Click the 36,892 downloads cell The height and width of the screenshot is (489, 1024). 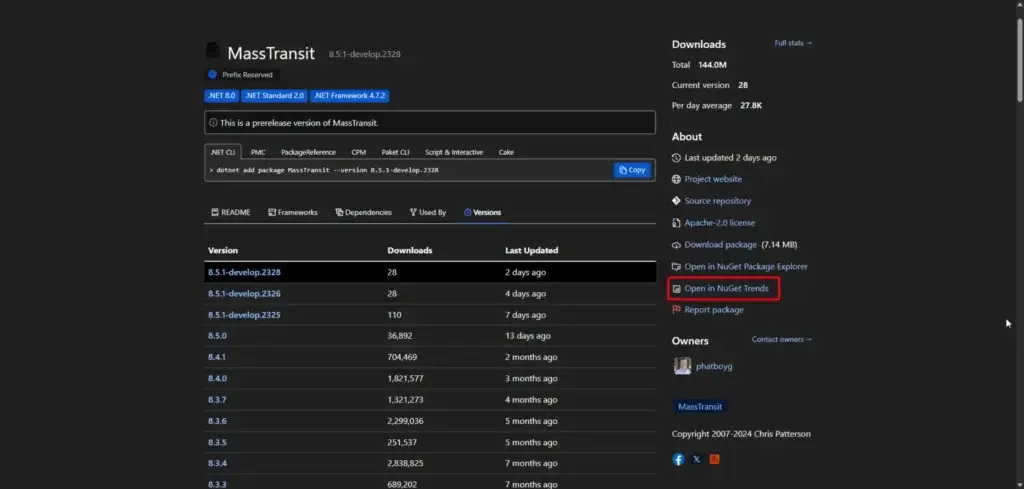(x=400, y=336)
